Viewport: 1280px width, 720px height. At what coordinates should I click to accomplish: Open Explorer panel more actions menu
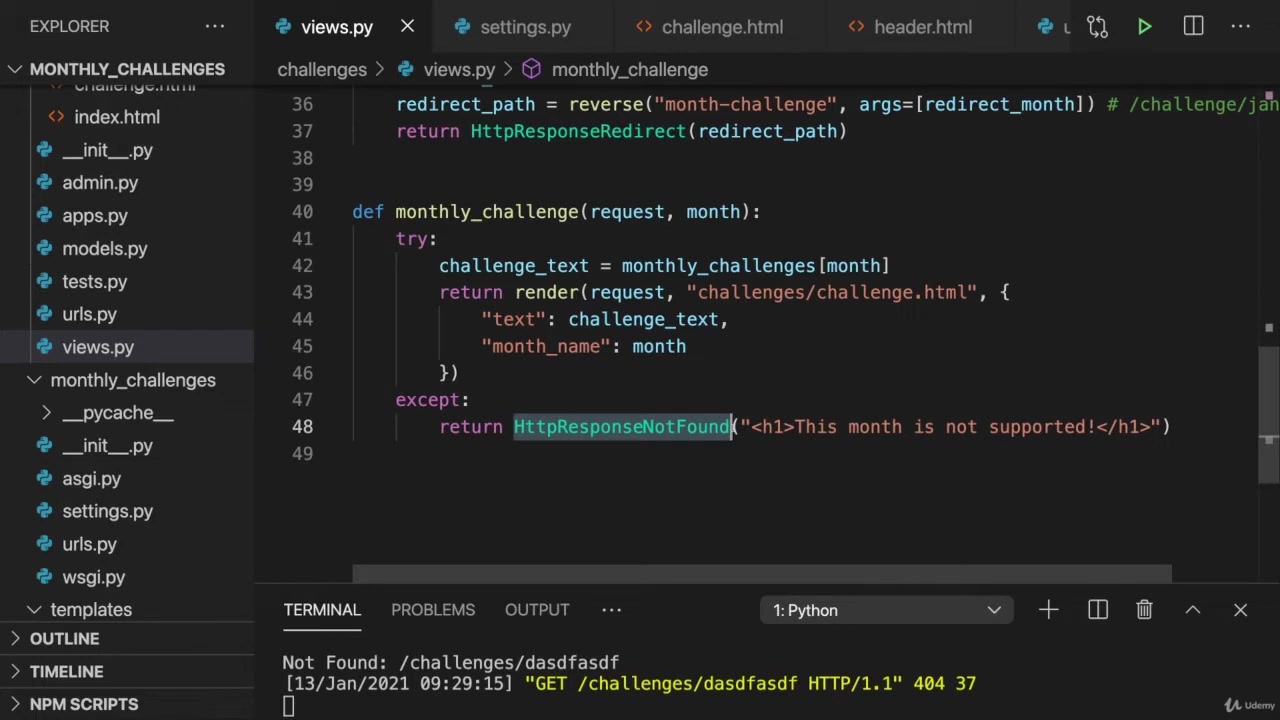click(215, 27)
